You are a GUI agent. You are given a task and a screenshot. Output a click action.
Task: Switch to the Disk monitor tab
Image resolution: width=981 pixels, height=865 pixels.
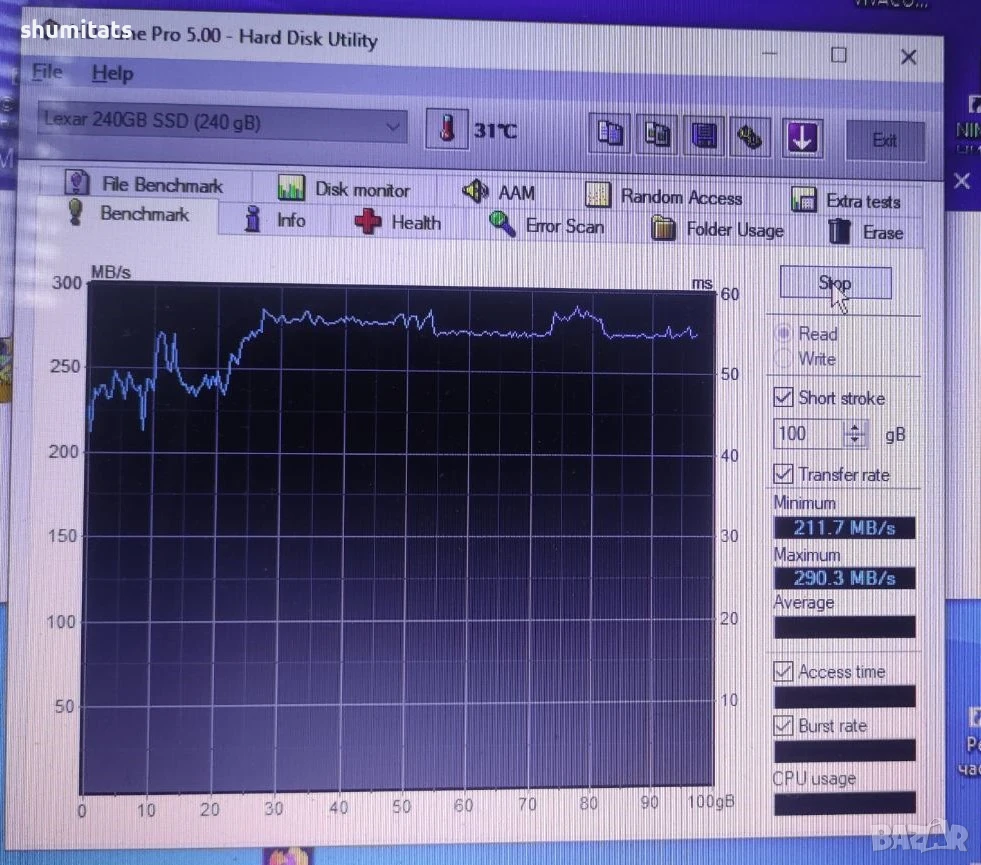pos(343,189)
